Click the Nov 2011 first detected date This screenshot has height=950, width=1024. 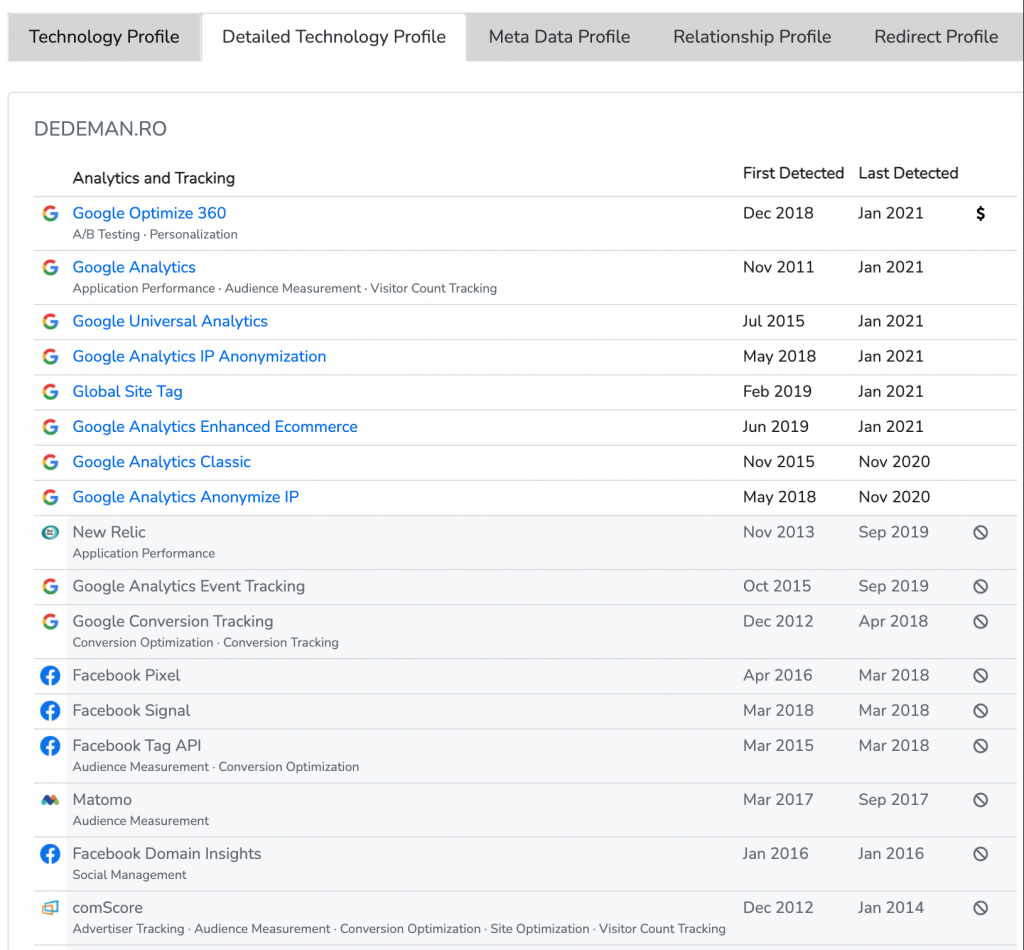[x=778, y=267]
